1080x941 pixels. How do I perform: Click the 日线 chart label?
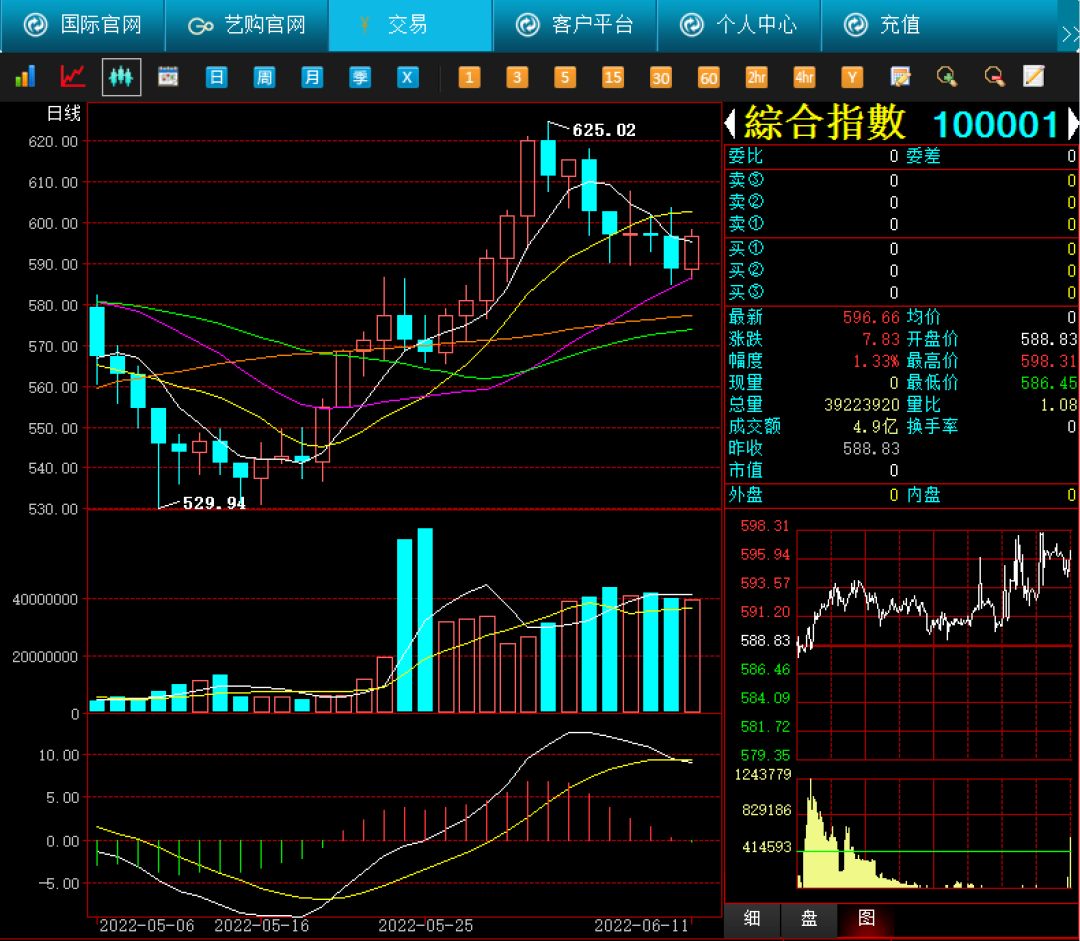tap(63, 114)
